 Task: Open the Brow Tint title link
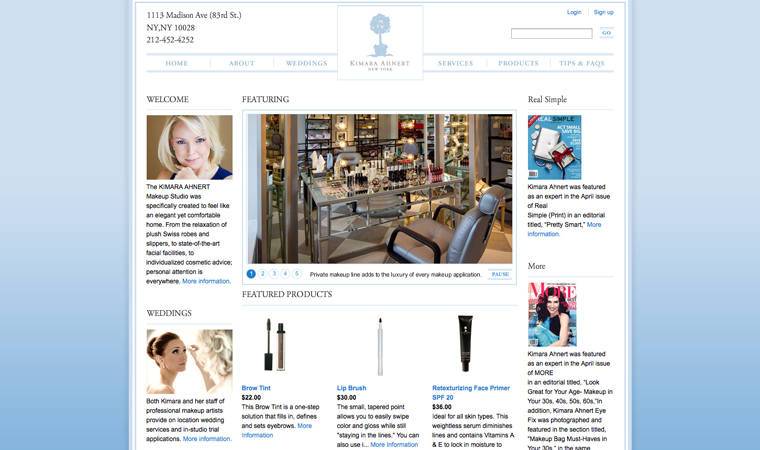[x=256, y=388]
